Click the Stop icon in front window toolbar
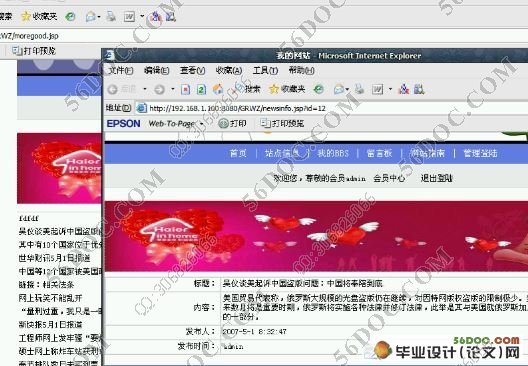Screen dimensions: 528x366 point(186,89)
